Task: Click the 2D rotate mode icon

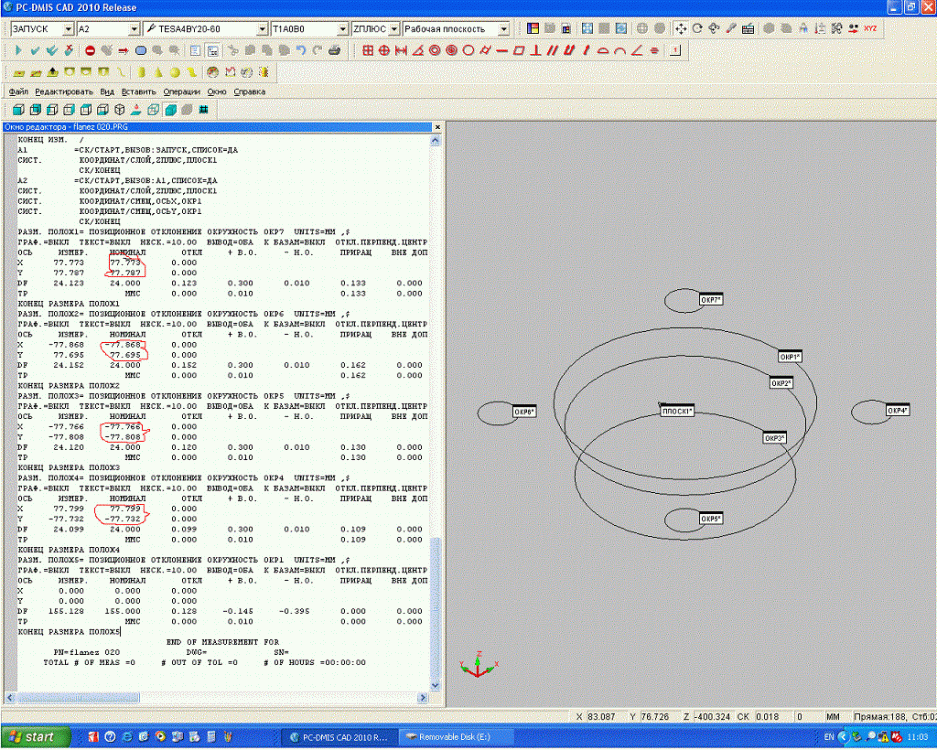Action: tap(697, 28)
